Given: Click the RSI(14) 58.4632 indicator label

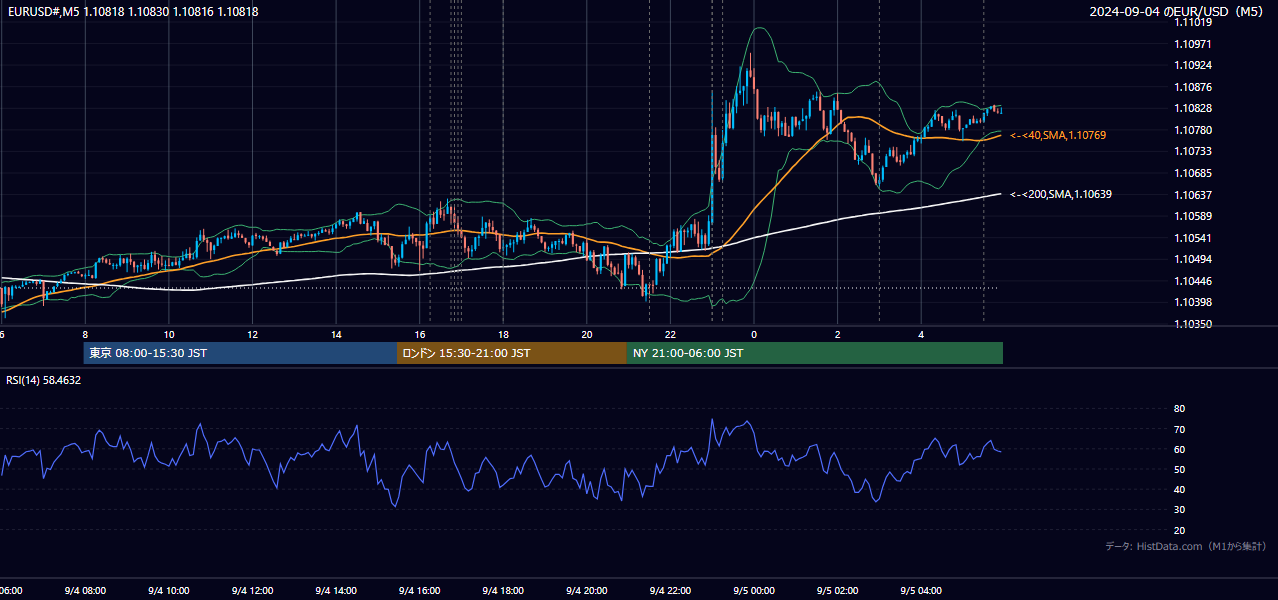Looking at the screenshot, I should (44, 380).
